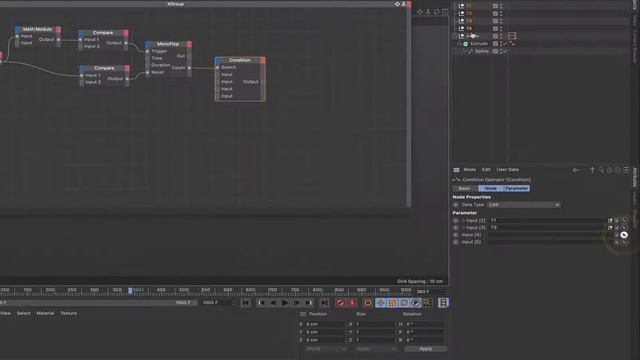Open Keyframe Selection round orange icon

click(x=367, y=303)
